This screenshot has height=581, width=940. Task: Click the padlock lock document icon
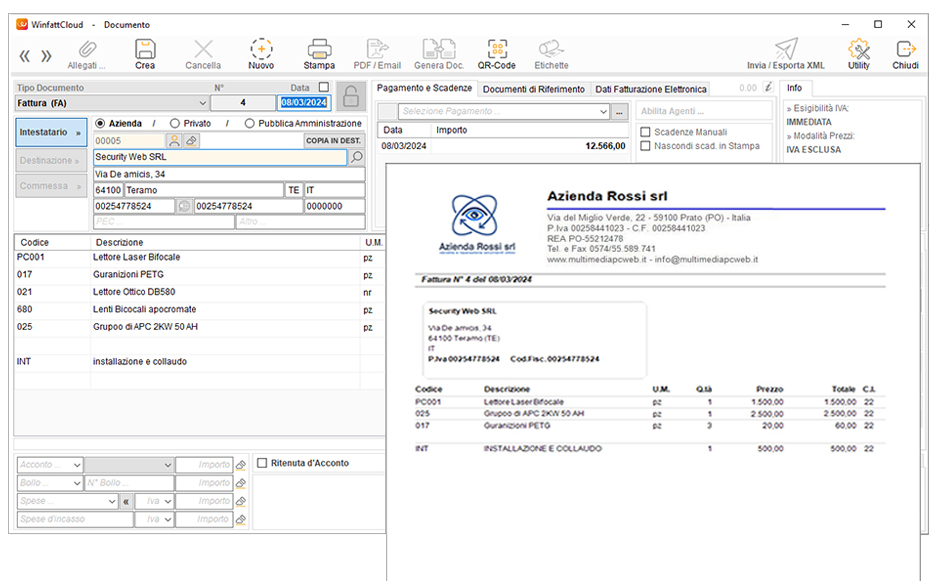click(351, 96)
